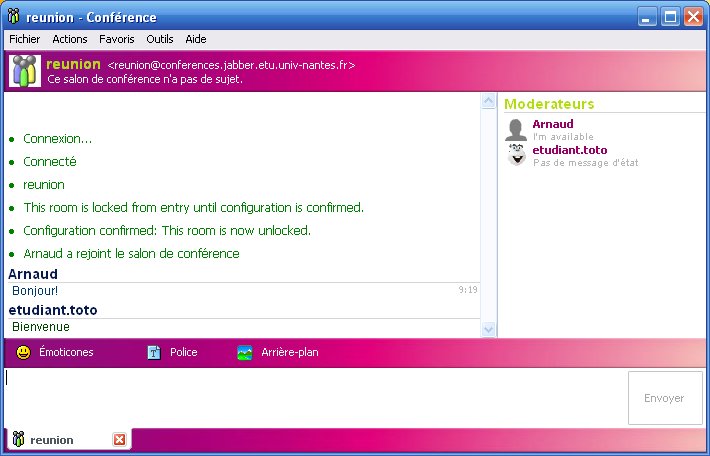This screenshot has height=456, width=710.
Task: Open the Favoris menu
Action: point(116,39)
